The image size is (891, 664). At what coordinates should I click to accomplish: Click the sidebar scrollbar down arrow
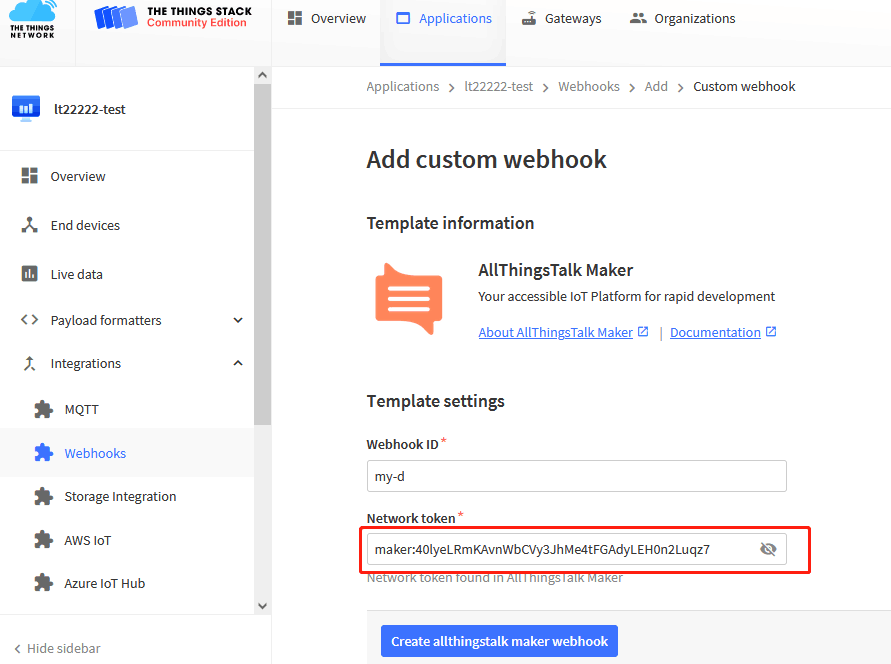[262, 605]
